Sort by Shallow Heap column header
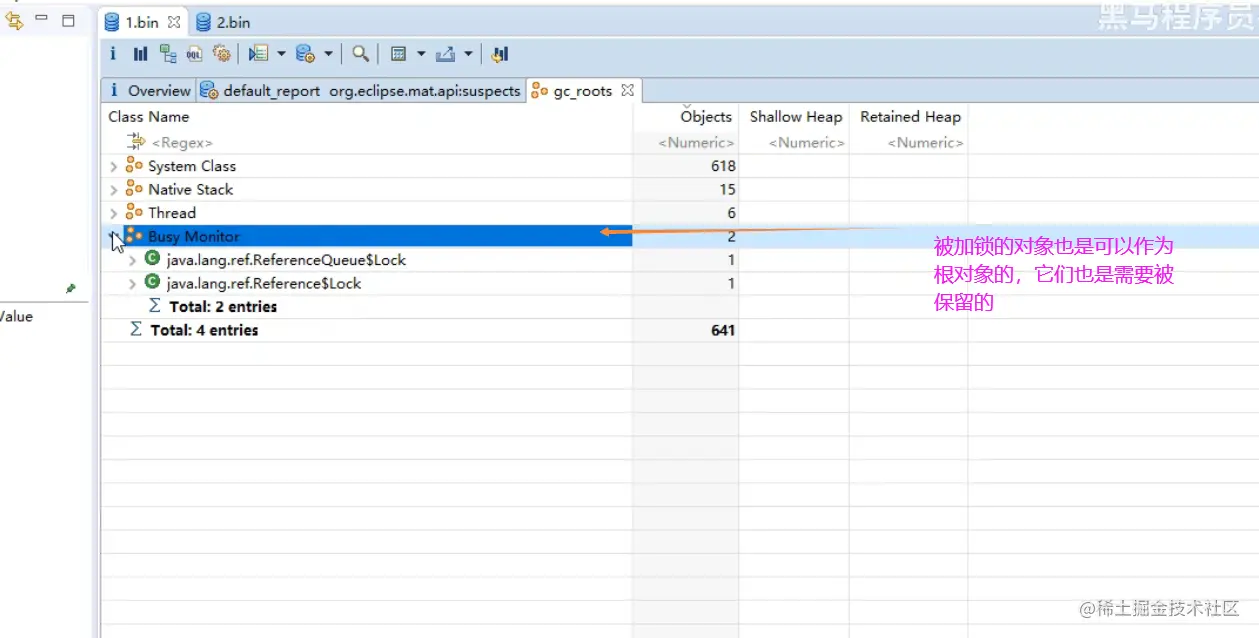The width and height of the screenshot is (1259, 638). [x=795, y=117]
